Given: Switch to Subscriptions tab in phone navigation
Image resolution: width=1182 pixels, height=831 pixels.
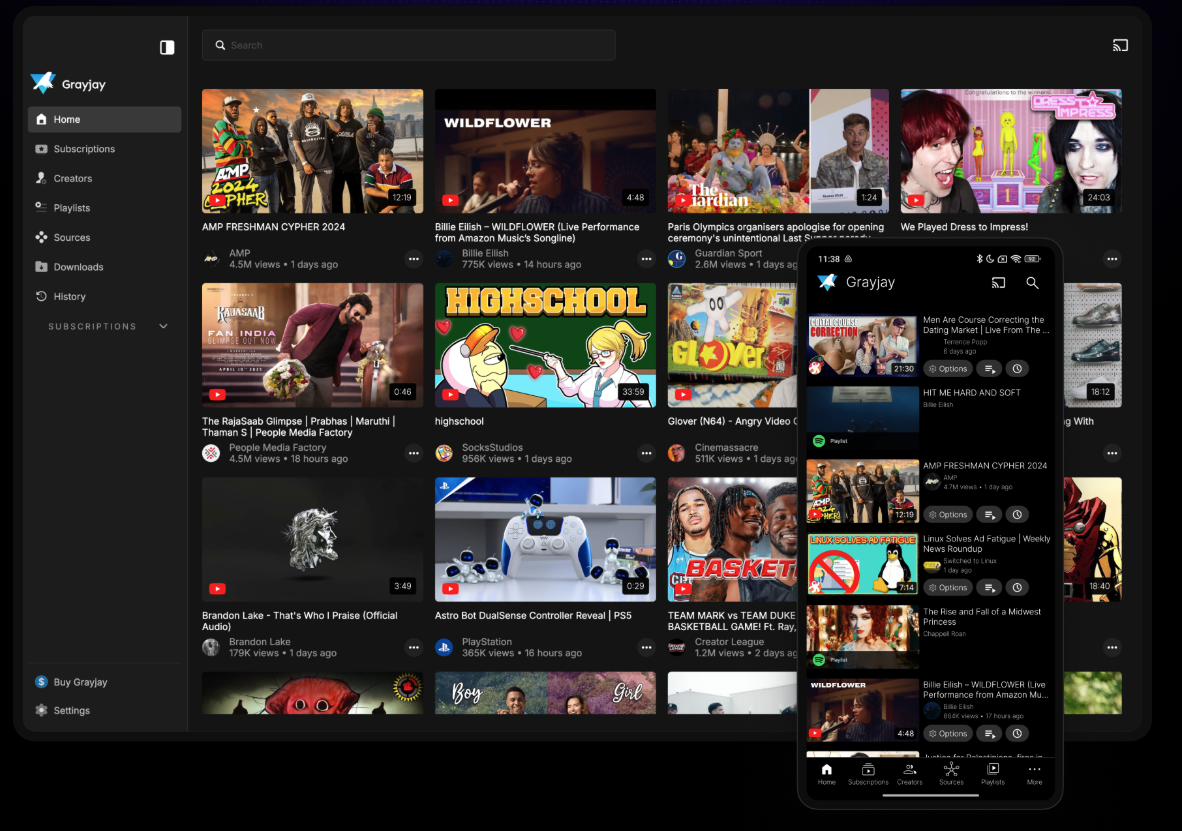Looking at the screenshot, I should coord(868,774).
